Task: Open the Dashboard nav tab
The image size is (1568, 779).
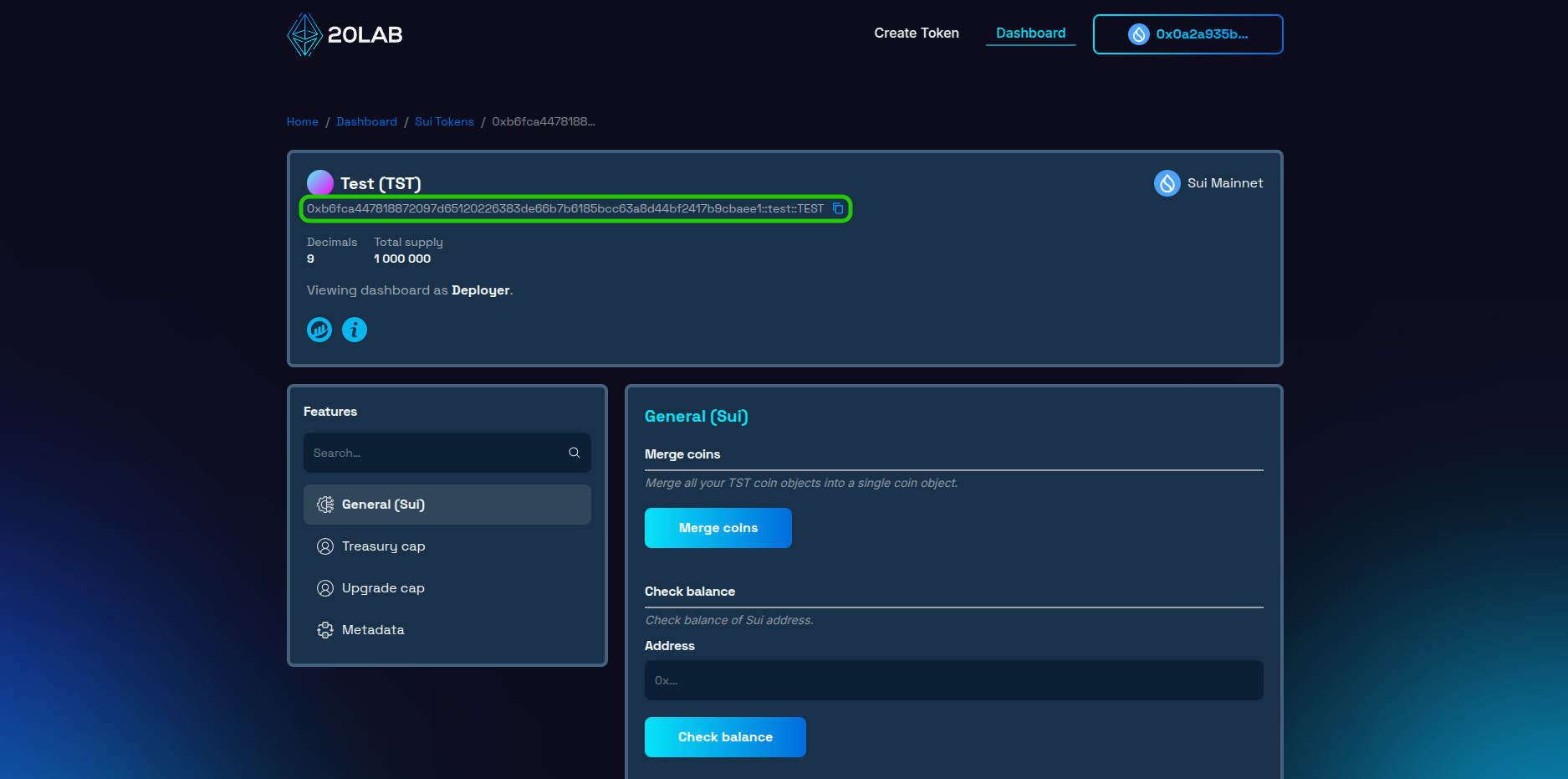Action: (1031, 33)
